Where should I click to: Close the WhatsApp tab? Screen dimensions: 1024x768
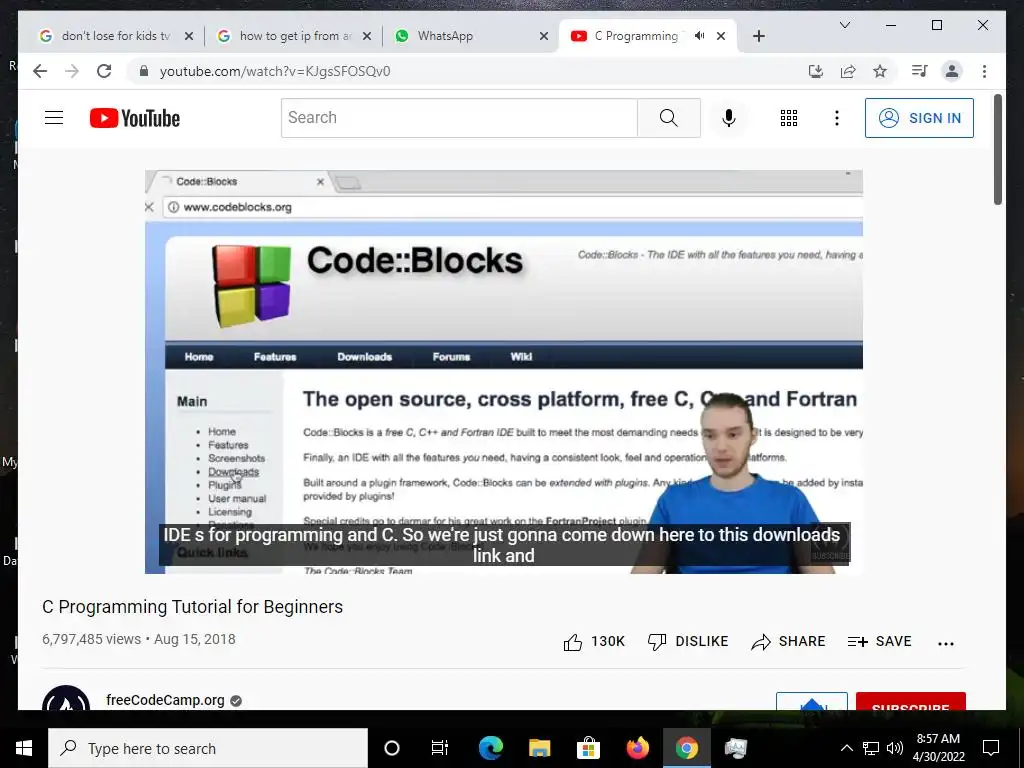point(543,36)
